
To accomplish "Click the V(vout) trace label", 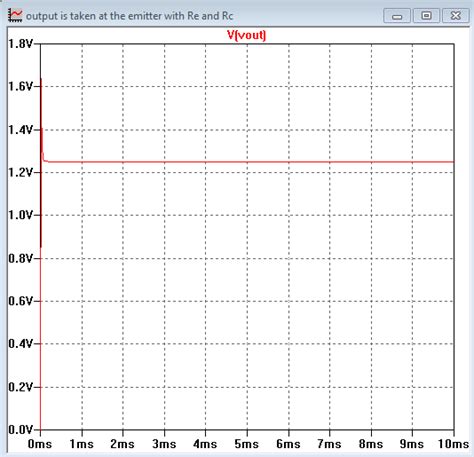I will point(247,35).
